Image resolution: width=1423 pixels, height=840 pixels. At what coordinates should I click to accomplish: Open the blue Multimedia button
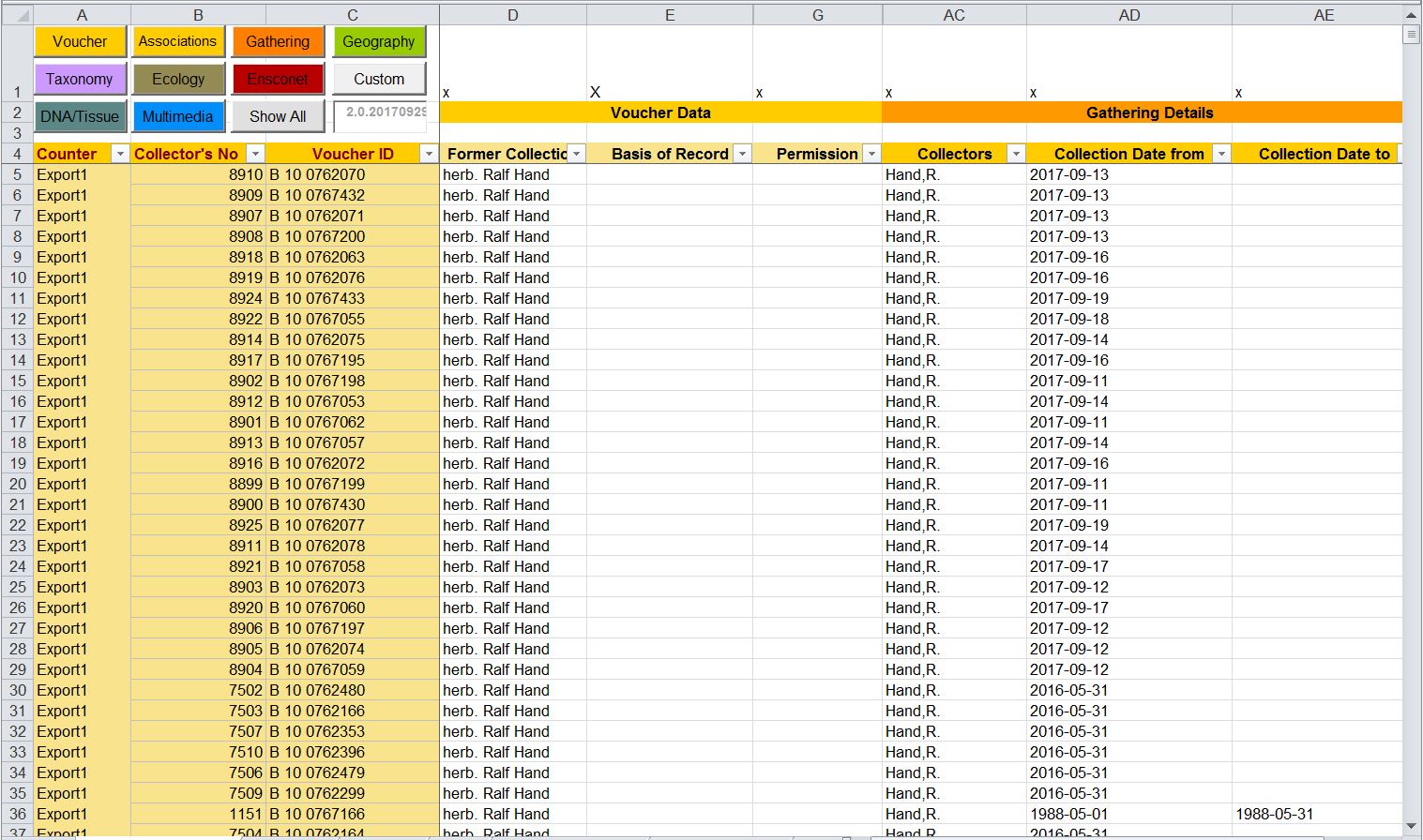(178, 117)
